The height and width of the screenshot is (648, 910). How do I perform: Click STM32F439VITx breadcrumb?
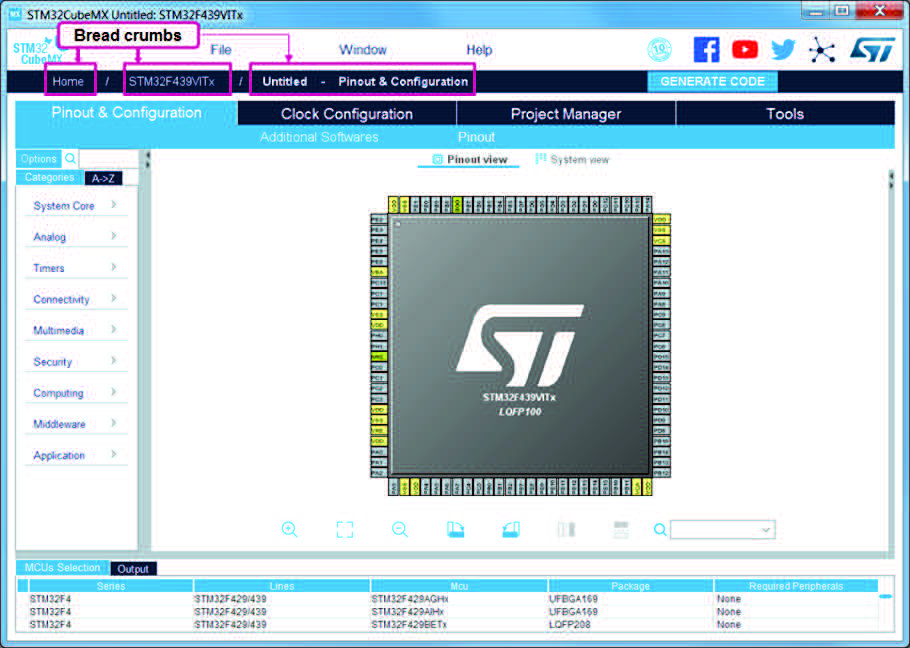[172, 82]
